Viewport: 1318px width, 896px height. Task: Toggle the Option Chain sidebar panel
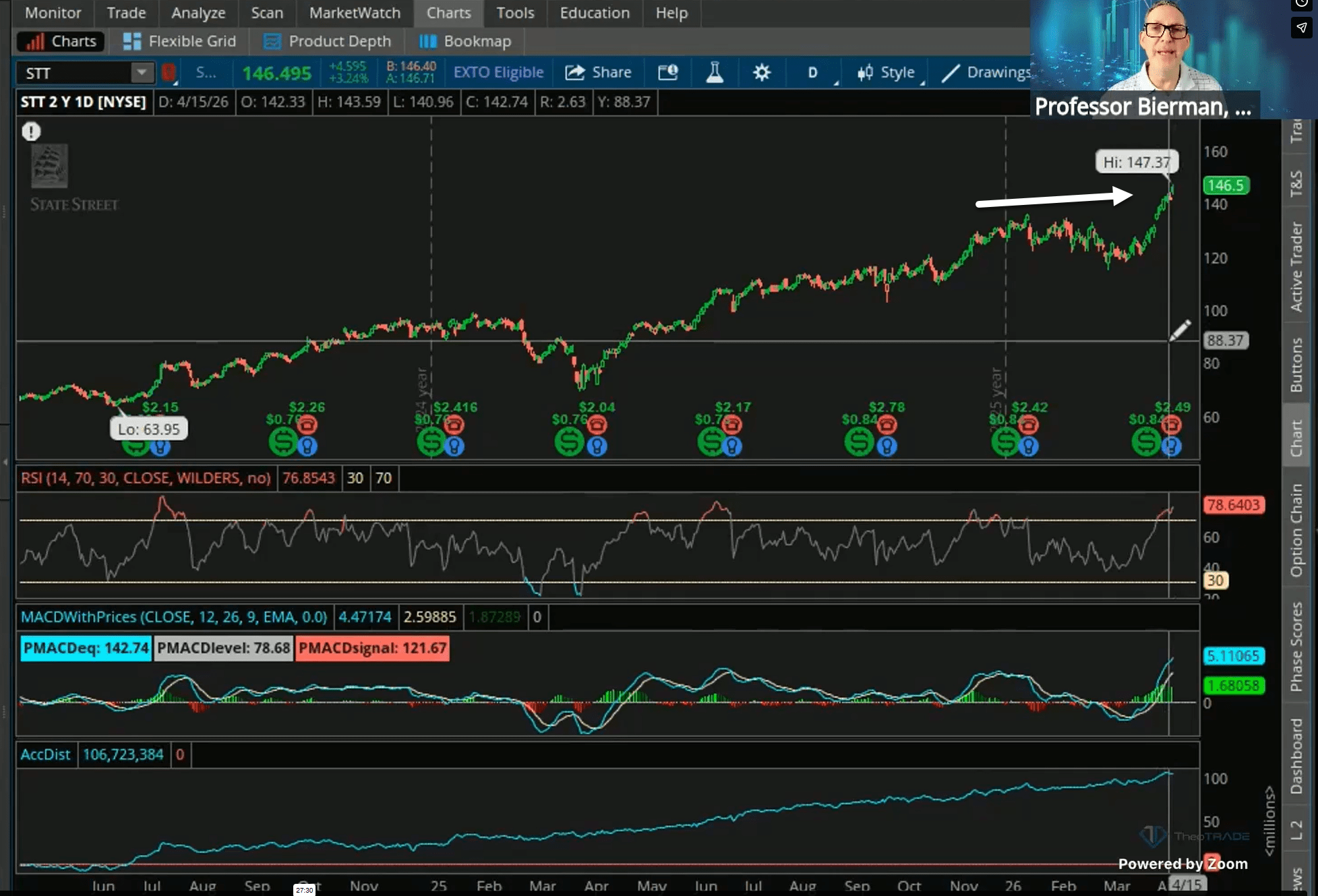click(x=1296, y=531)
